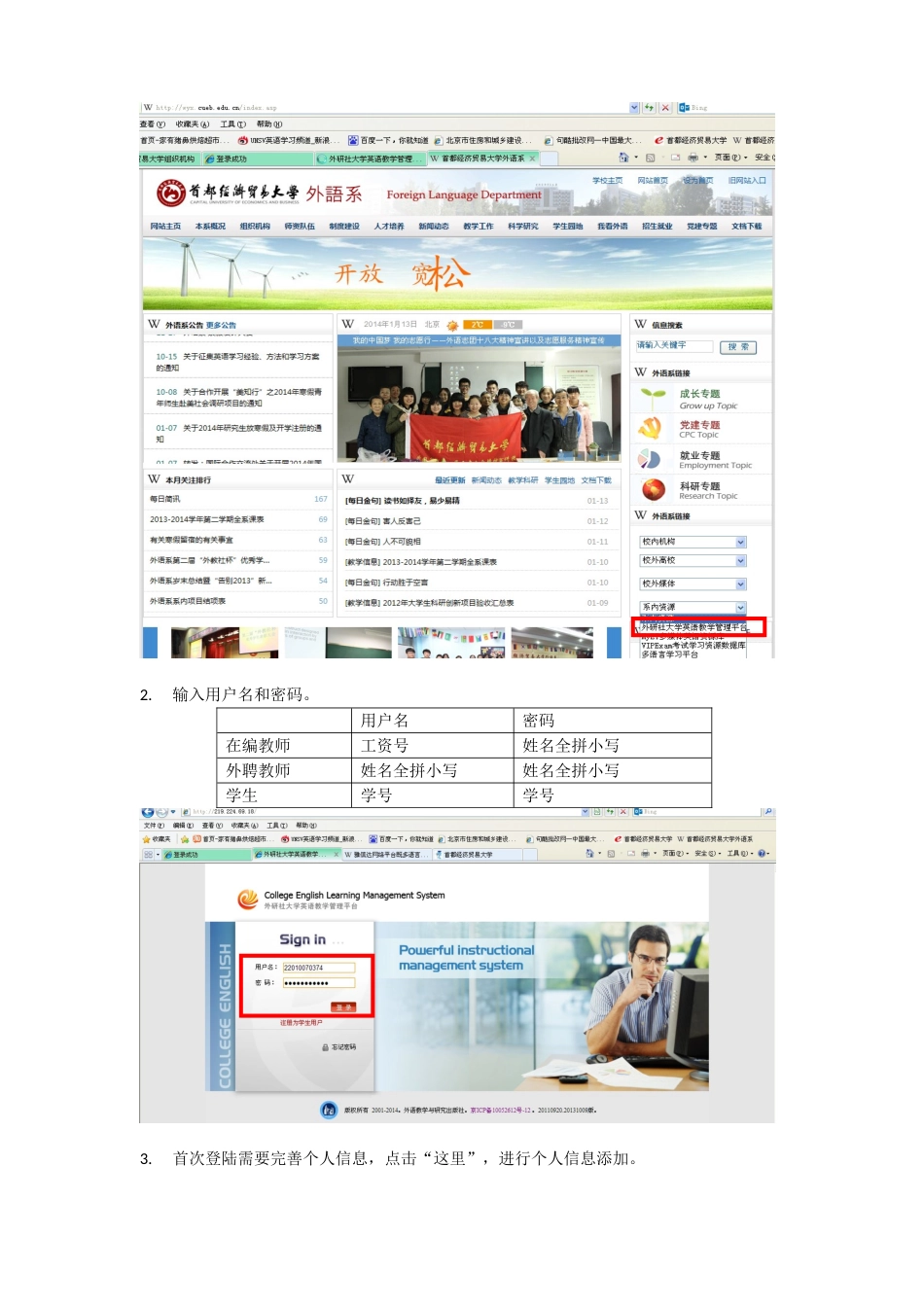The height and width of the screenshot is (1307, 924).
Task: Click the 密码 input field on login form
Action: [318, 983]
